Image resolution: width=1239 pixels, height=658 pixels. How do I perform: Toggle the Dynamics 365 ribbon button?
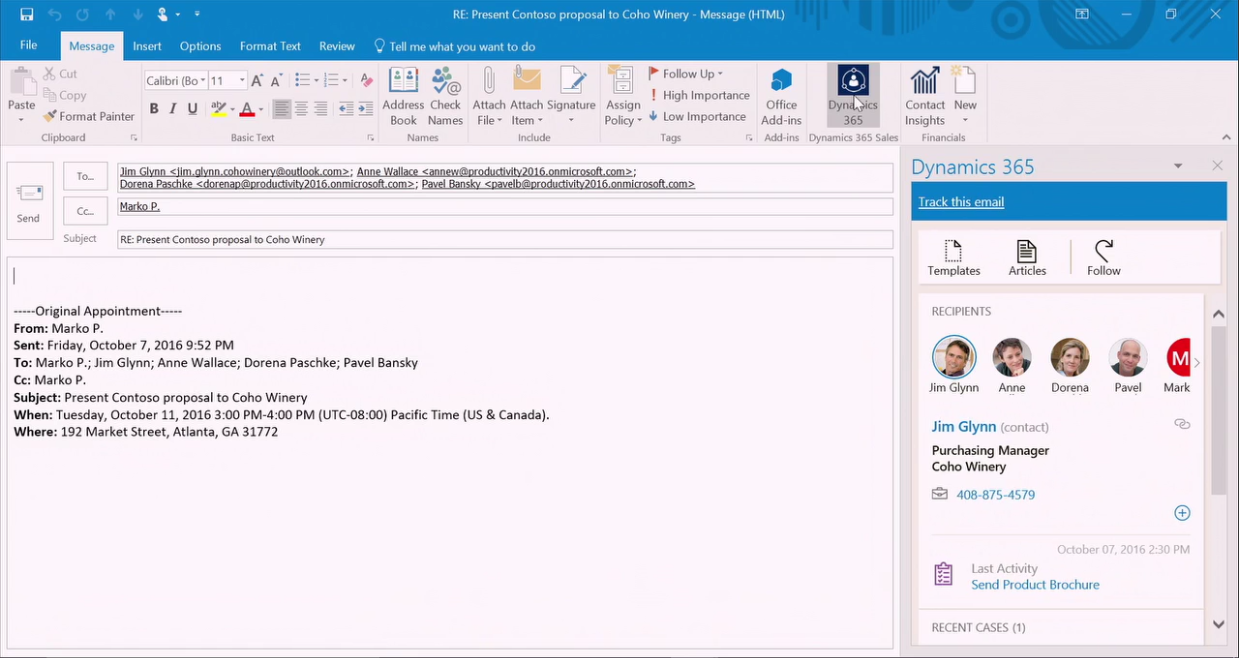pos(853,97)
